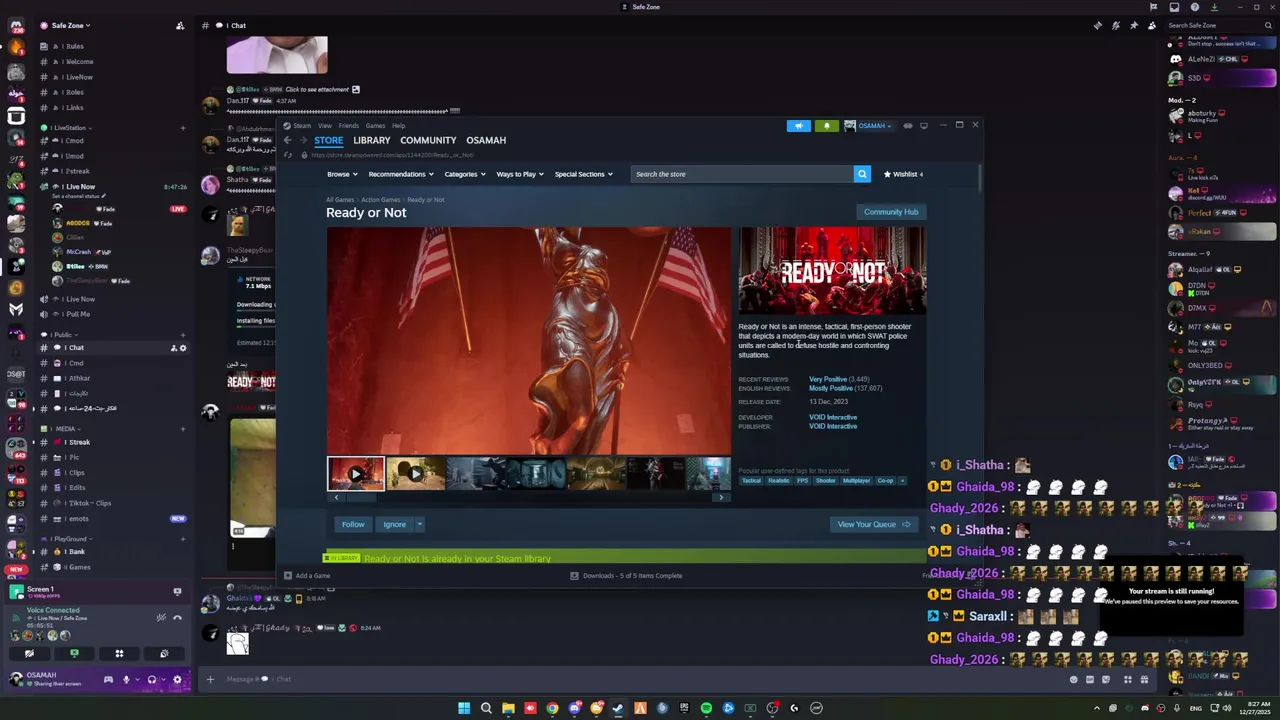The width and height of the screenshot is (1280, 720).
Task: Click View Your Queue button
Action: (x=874, y=524)
